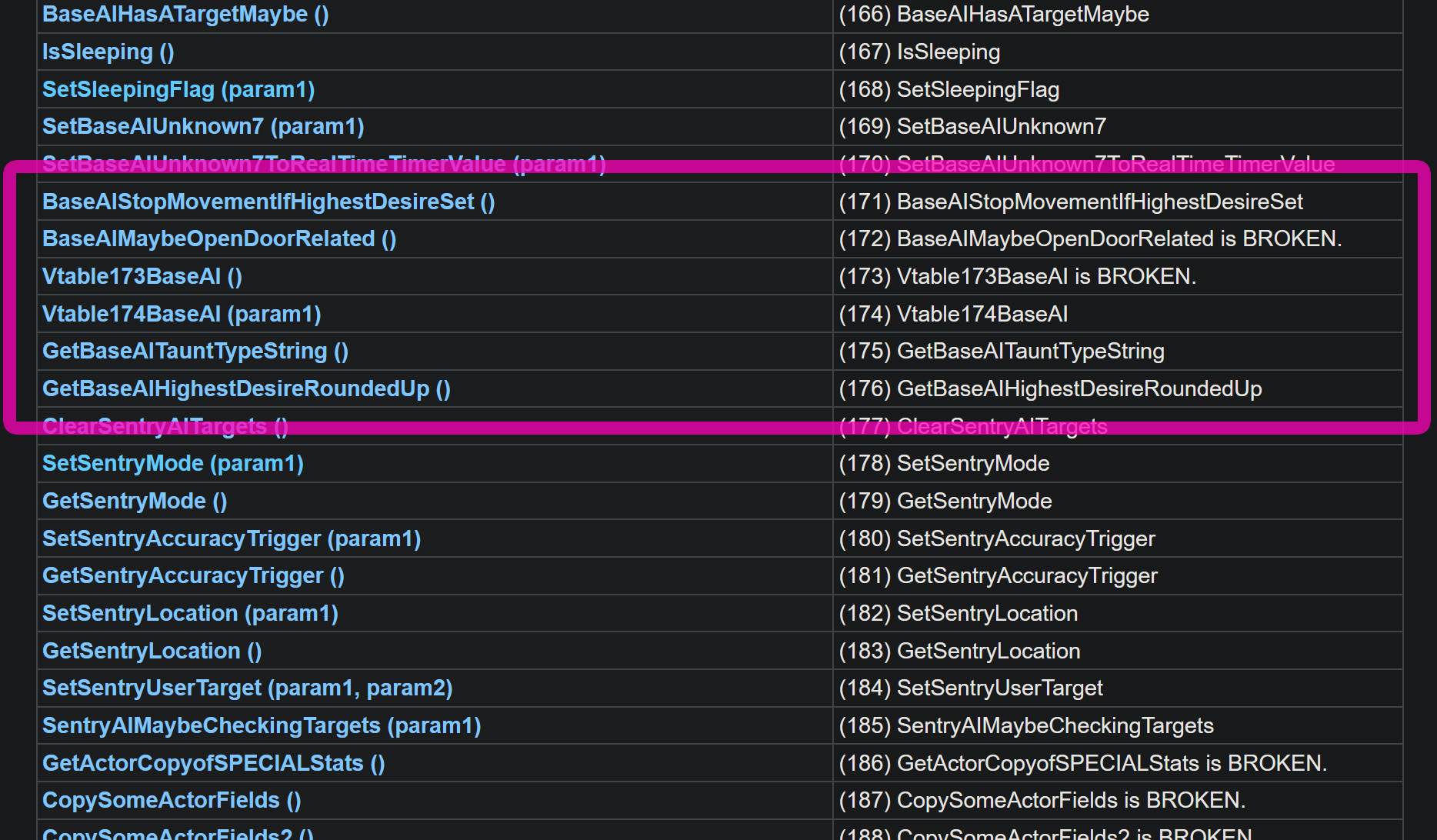Select description text '(167) IsSleeping'

(919, 52)
